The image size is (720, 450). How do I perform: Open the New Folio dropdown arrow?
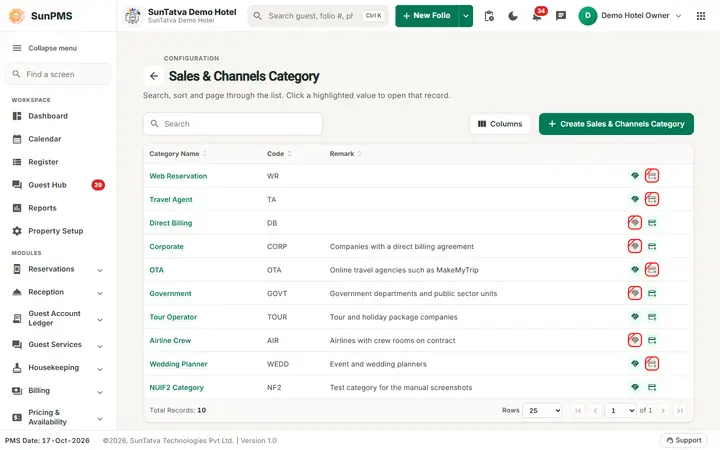point(466,16)
